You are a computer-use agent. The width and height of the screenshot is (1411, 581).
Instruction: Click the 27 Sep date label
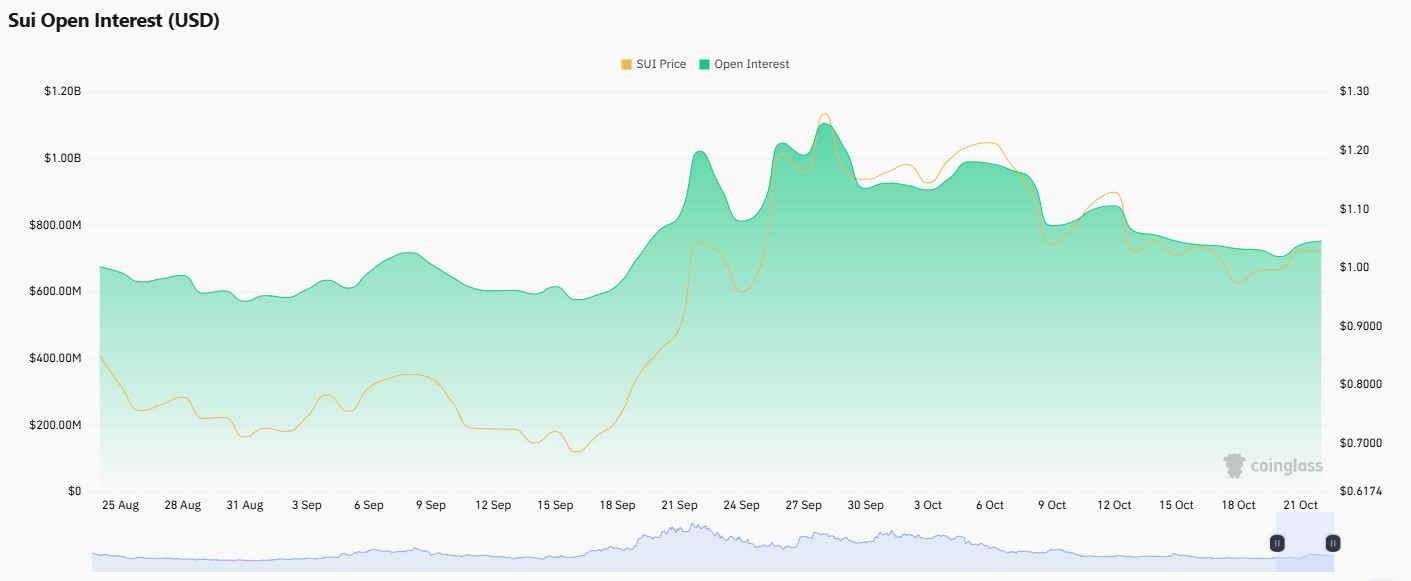[803, 505]
